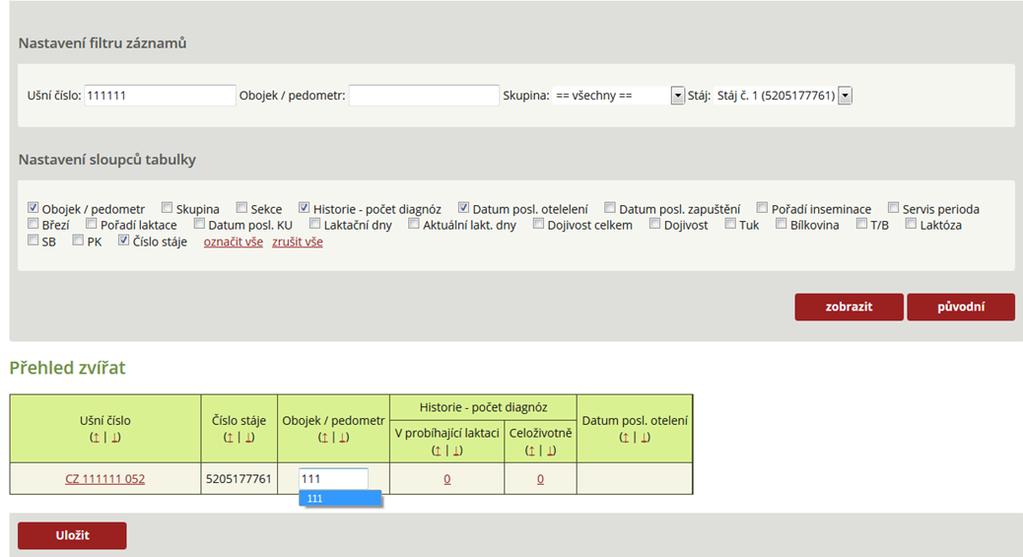This screenshot has height=557, width=1023.
Task: Check Laktační dny checkbox
Action: click(314, 224)
